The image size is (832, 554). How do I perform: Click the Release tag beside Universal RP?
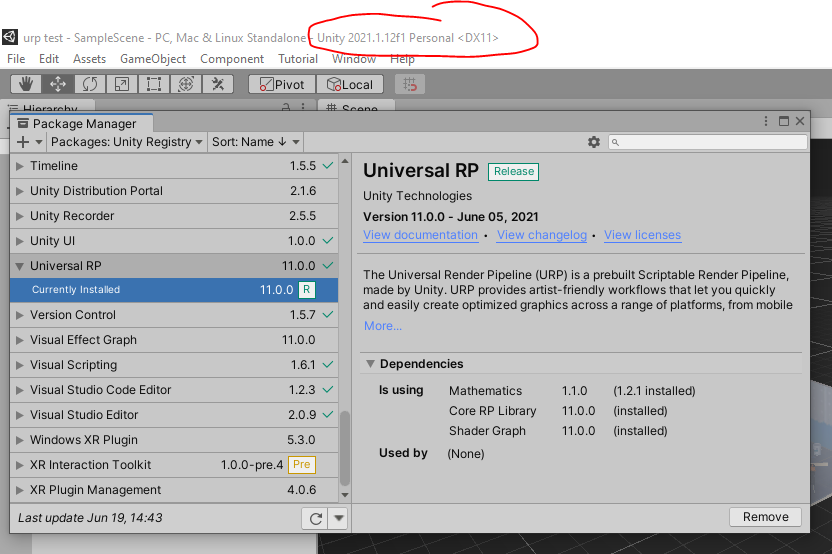point(514,171)
